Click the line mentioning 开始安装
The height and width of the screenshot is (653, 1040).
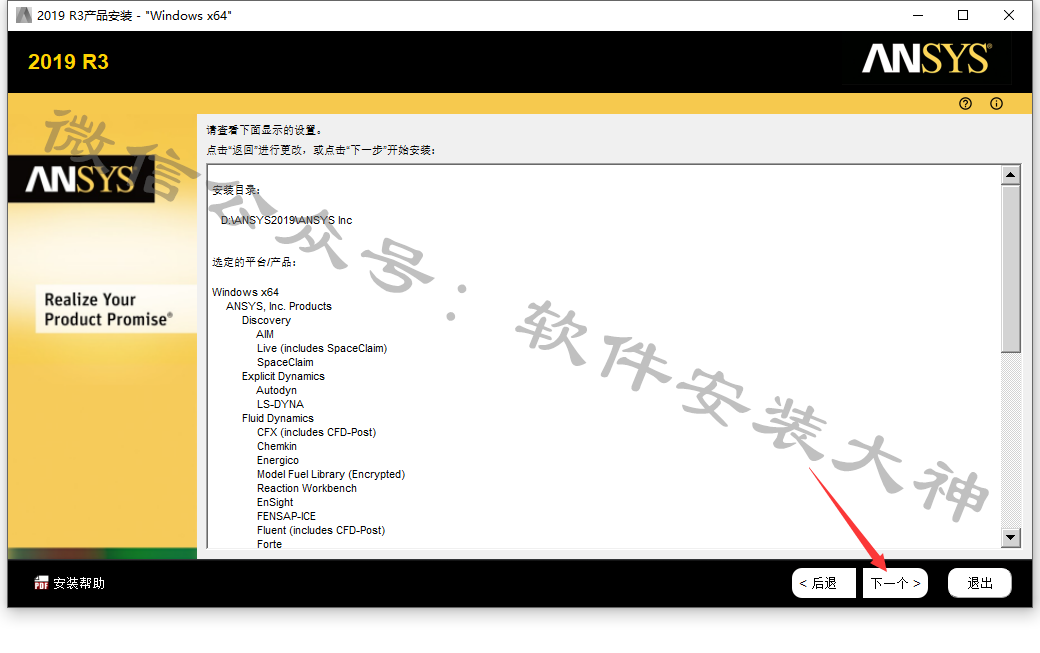point(321,150)
